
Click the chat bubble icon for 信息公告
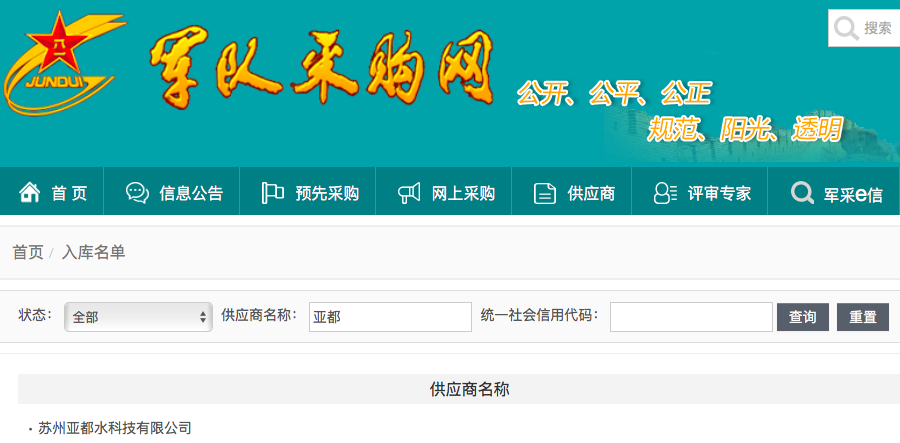click(x=137, y=193)
